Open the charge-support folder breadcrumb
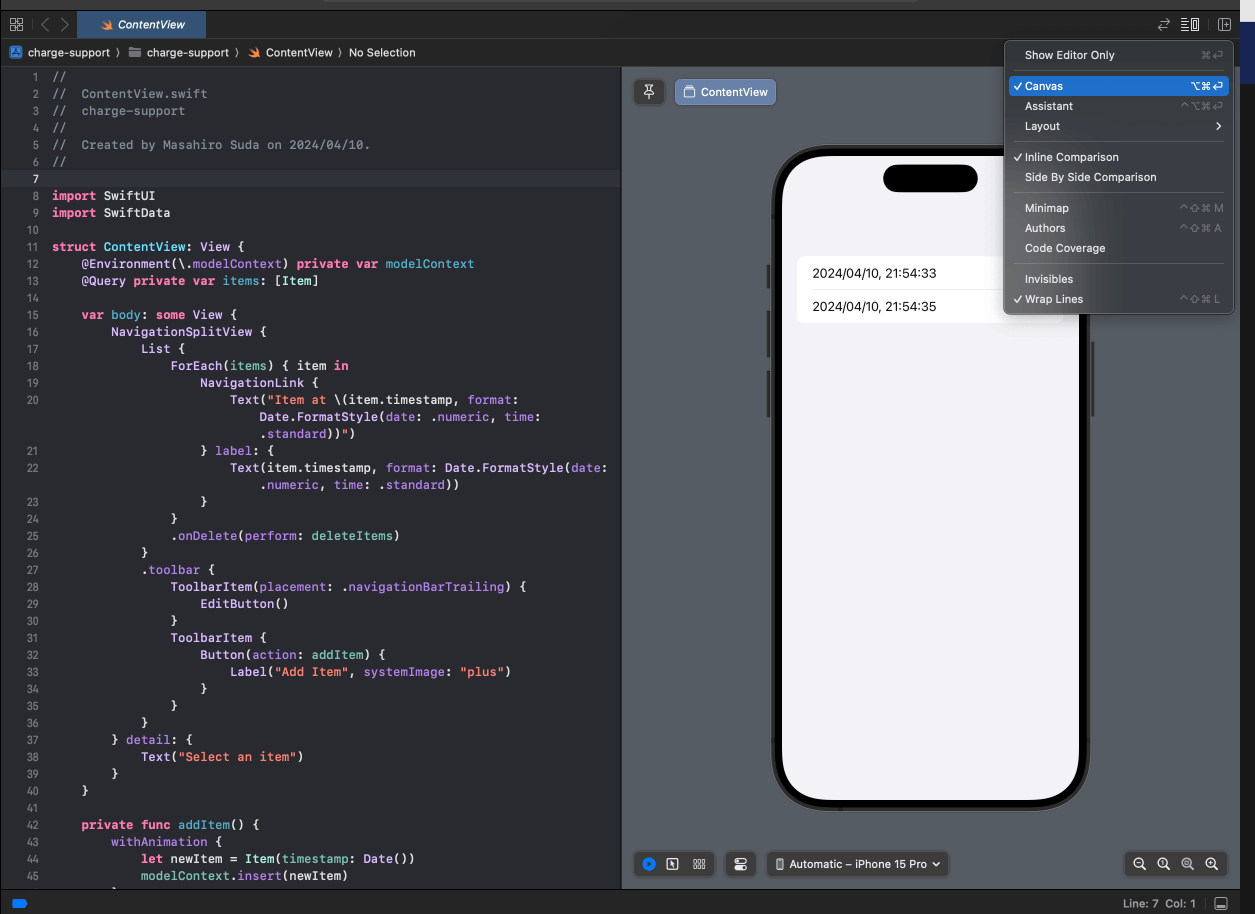Screen dimensions: 1255x914 (x=179, y=52)
